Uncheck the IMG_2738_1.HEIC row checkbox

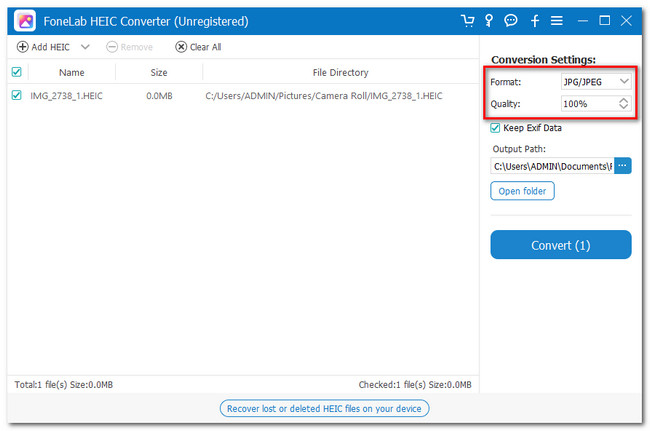[x=17, y=95]
